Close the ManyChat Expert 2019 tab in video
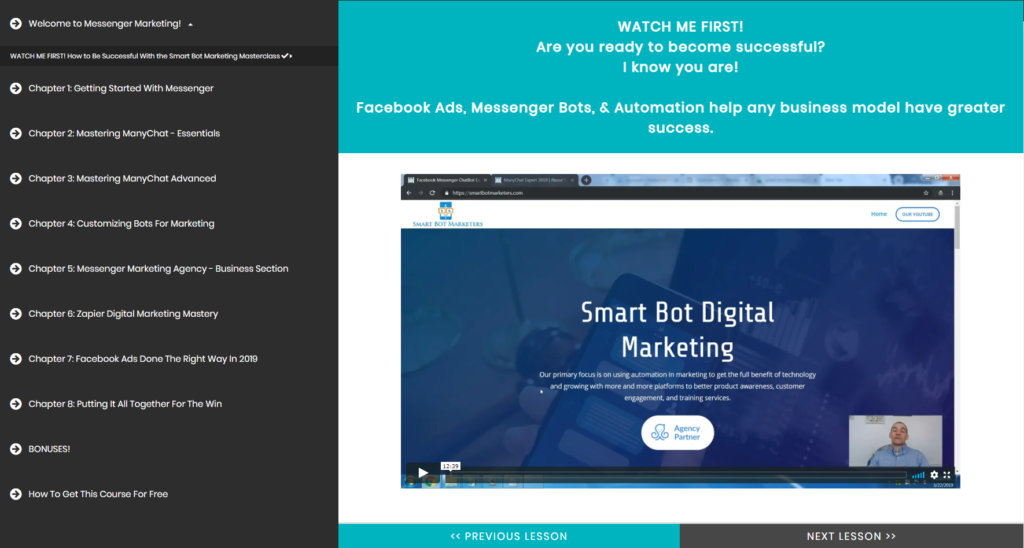Image resolution: width=1024 pixels, height=548 pixels. pos(573,180)
